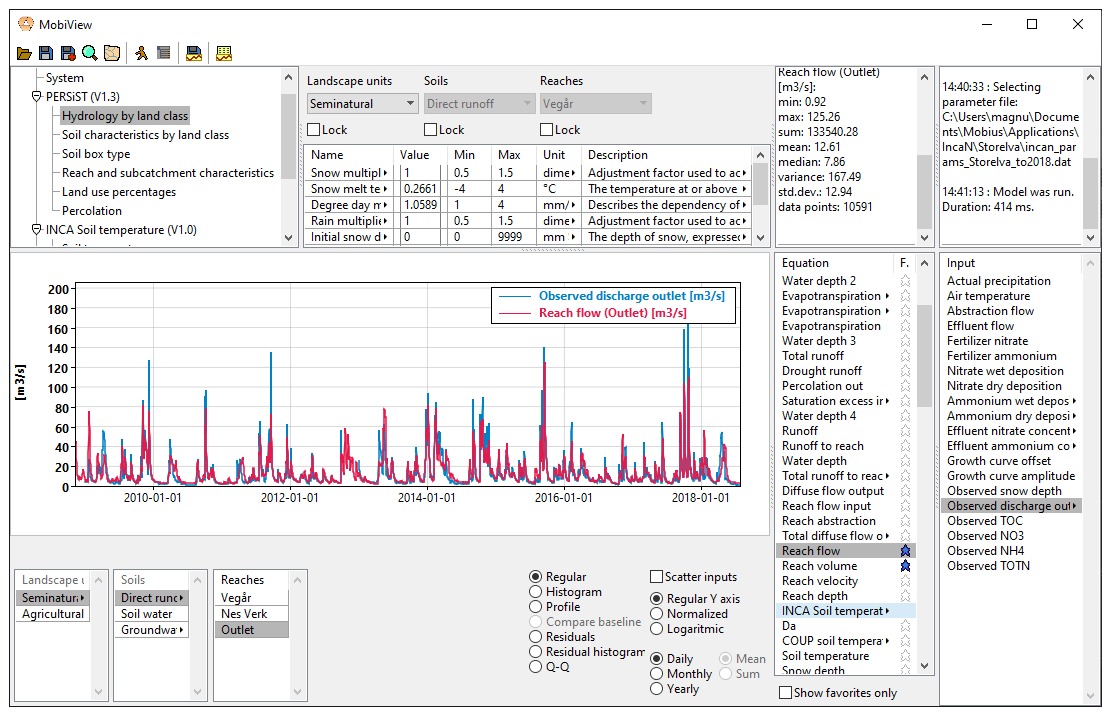Click the save parameters floppy disk icon

[x=46, y=53]
